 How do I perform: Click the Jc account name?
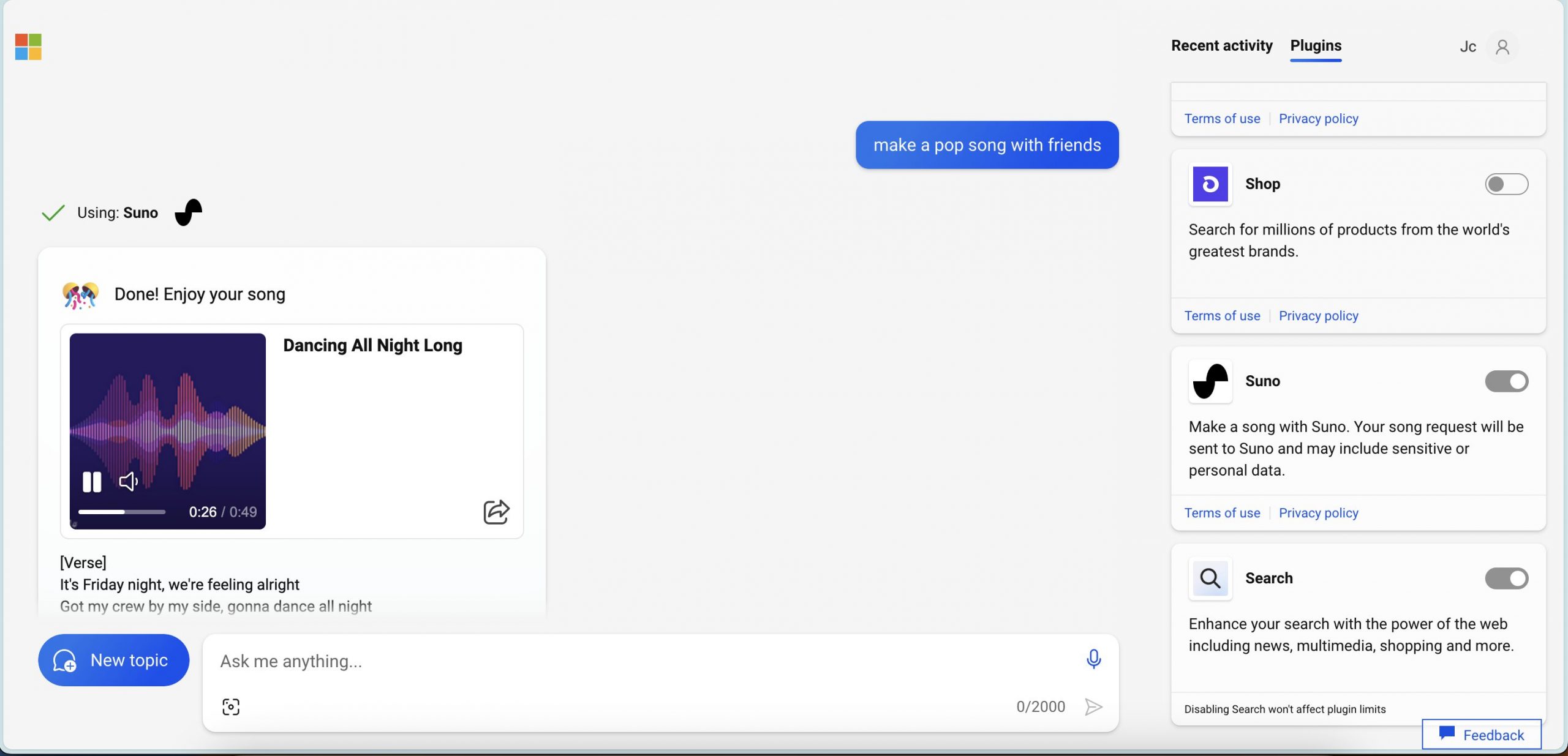click(x=1468, y=47)
